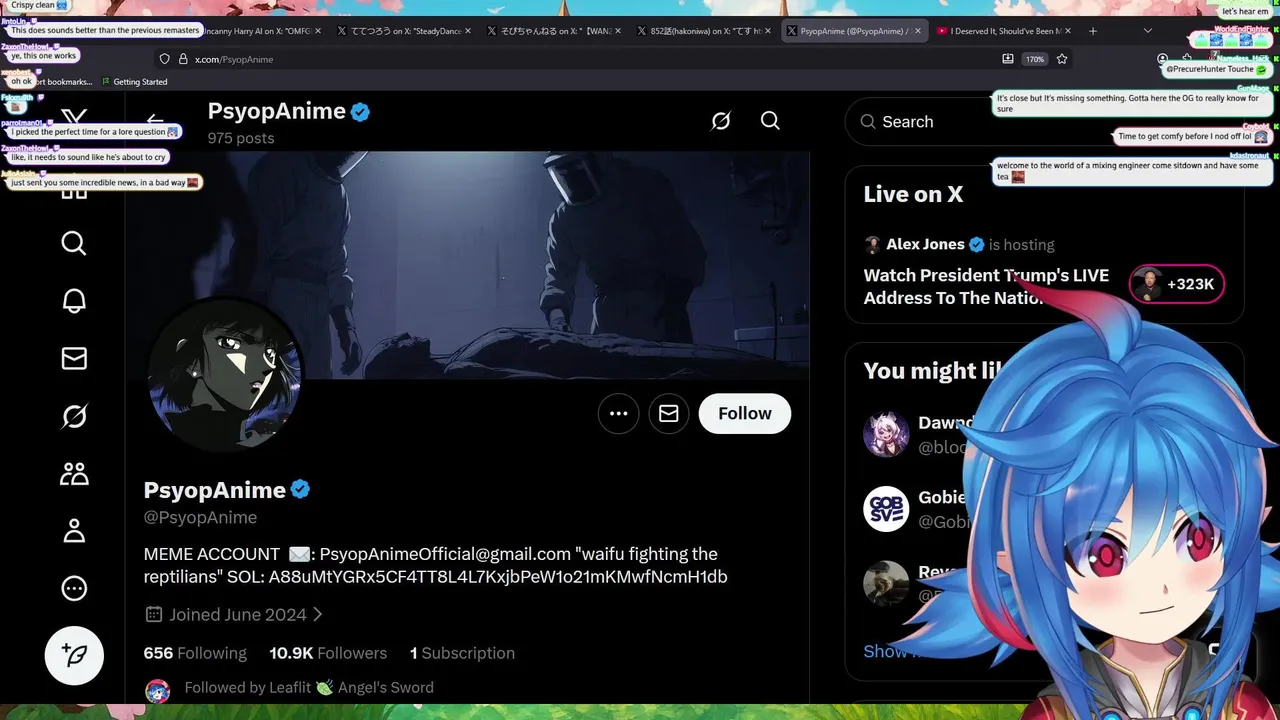1280x720 pixels.
Task: Click the SOL wallet address text
Action: [498, 577]
